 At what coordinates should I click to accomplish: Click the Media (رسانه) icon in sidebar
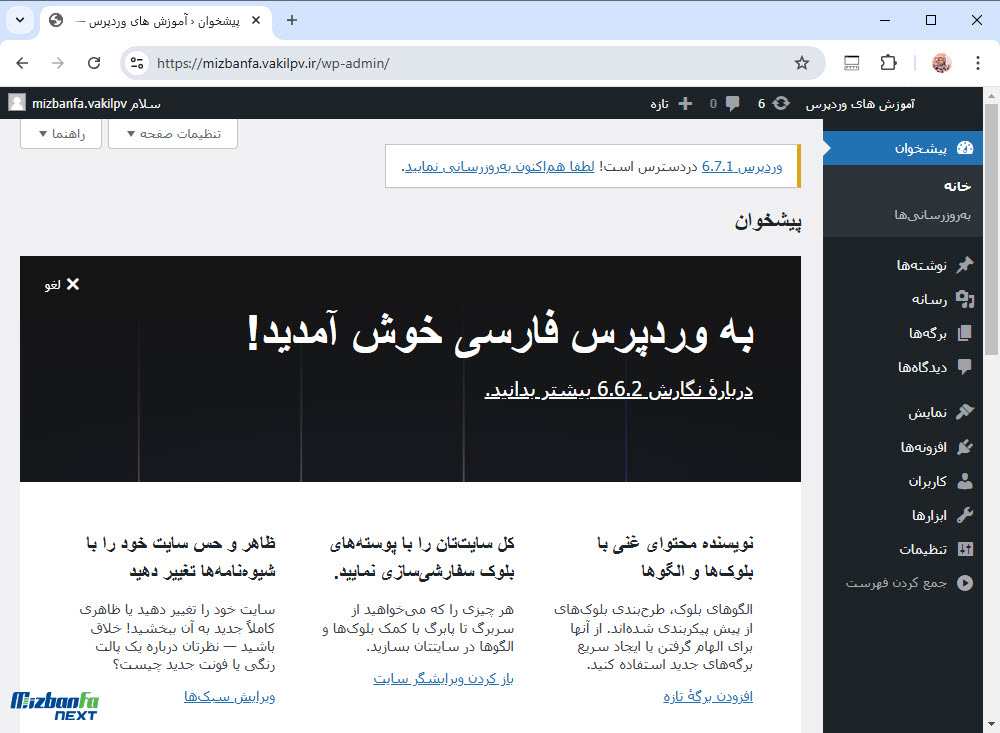point(965,299)
